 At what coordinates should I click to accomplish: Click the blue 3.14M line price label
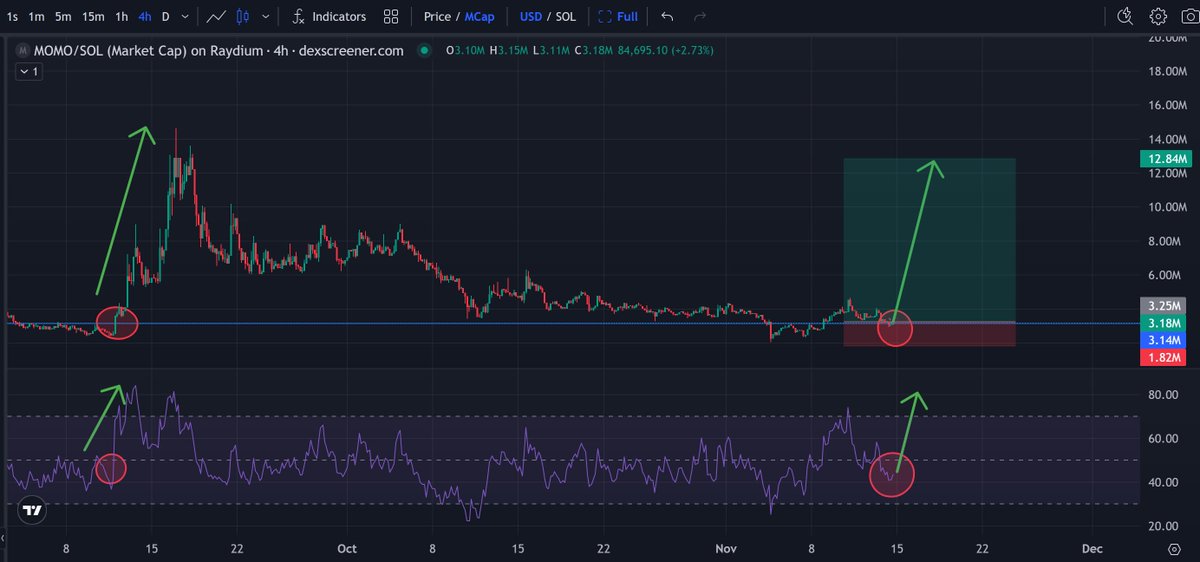[1164, 340]
